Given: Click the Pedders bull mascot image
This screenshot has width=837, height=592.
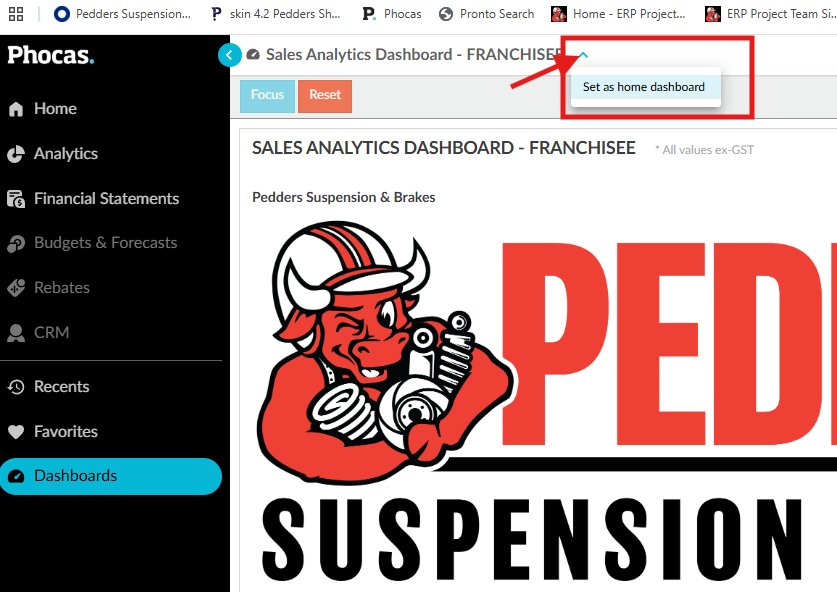Looking at the screenshot, I should point(384,352).
